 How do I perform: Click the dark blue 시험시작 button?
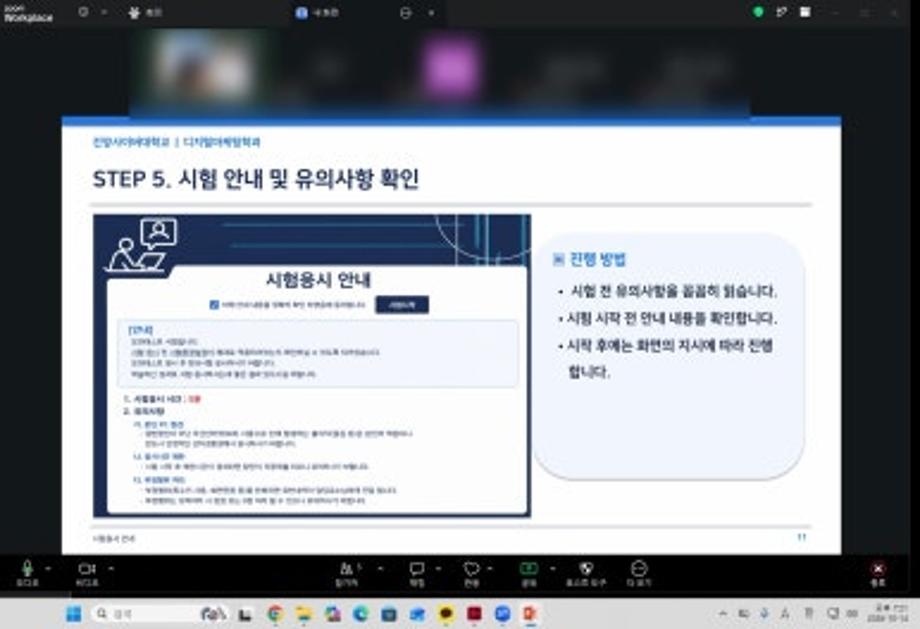(402, 305)
